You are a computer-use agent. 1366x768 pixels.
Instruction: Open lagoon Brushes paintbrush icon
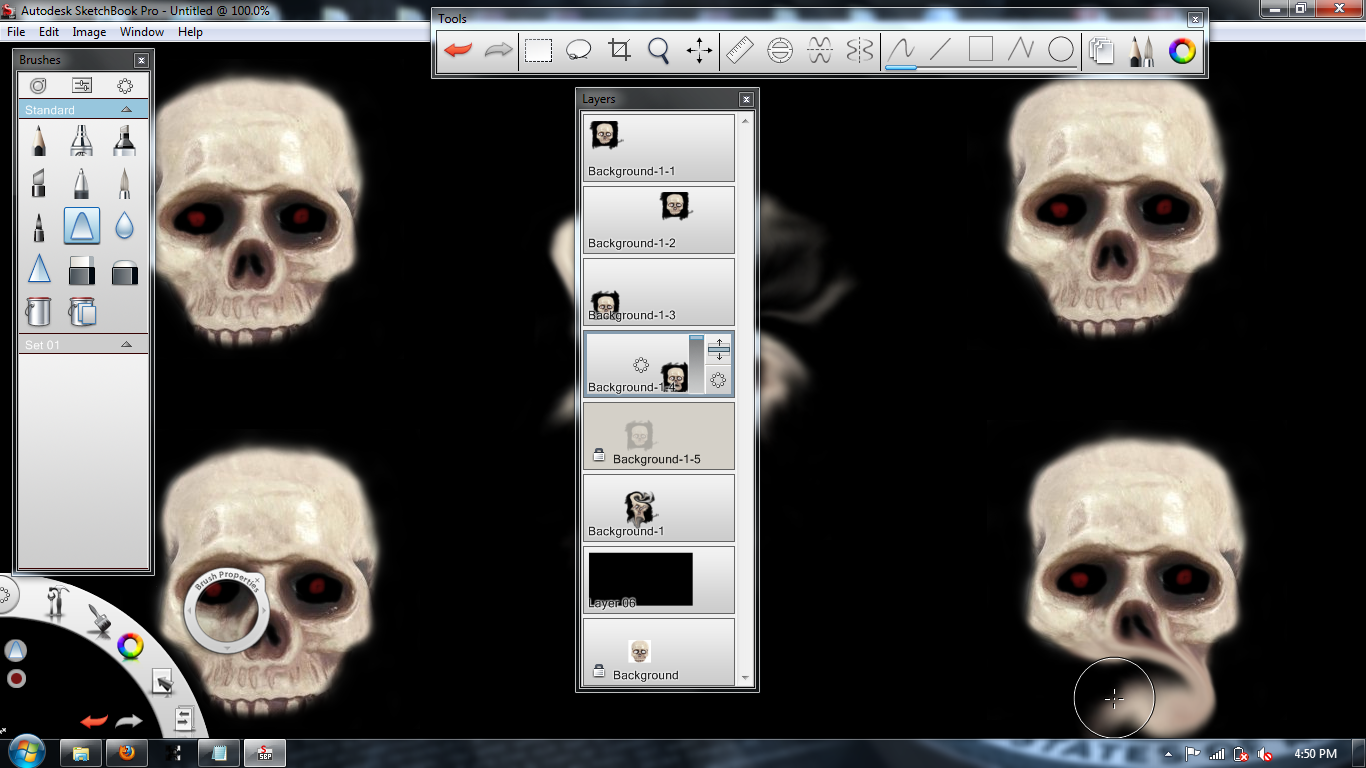click(98, 620)
